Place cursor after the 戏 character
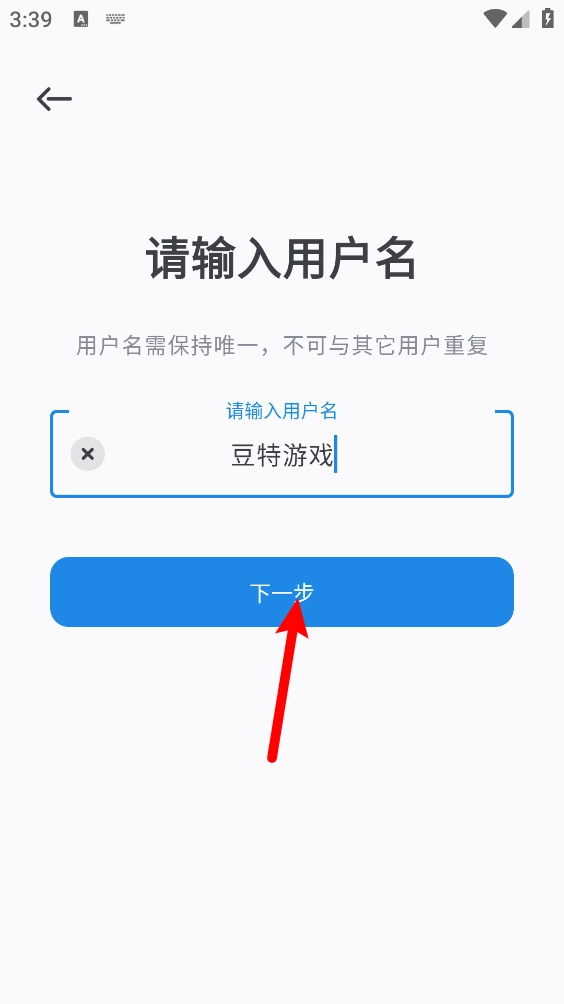564x1004 pixels. coord(335,455)
